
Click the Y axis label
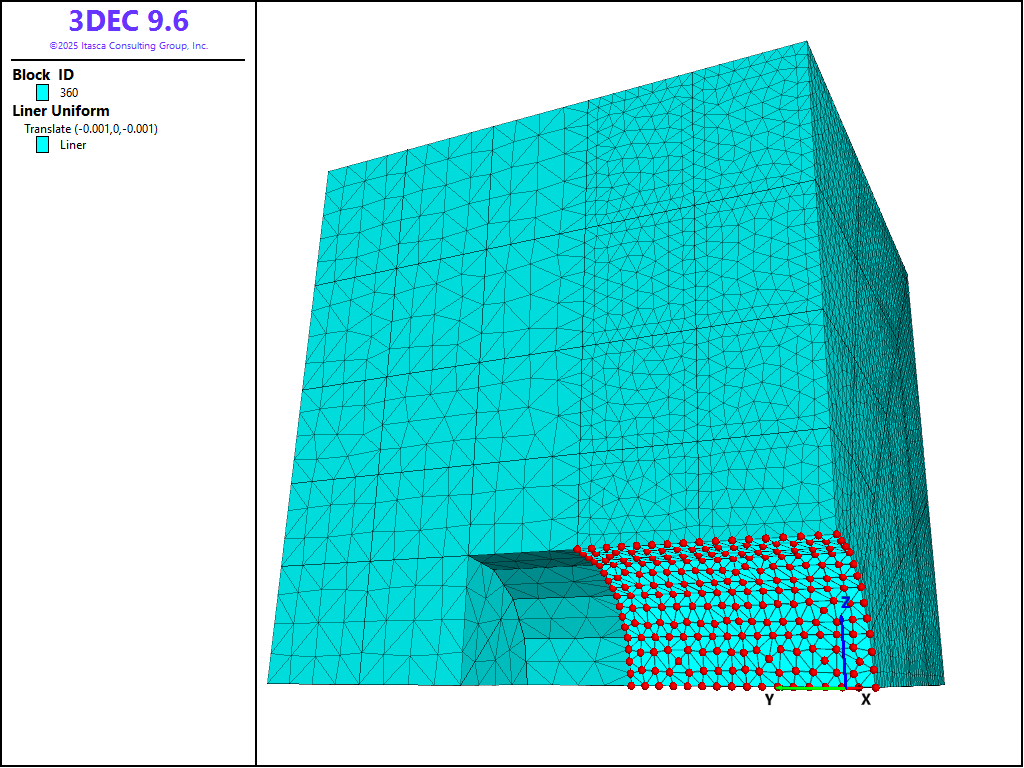pyautogui.click(x=769, y=700)
